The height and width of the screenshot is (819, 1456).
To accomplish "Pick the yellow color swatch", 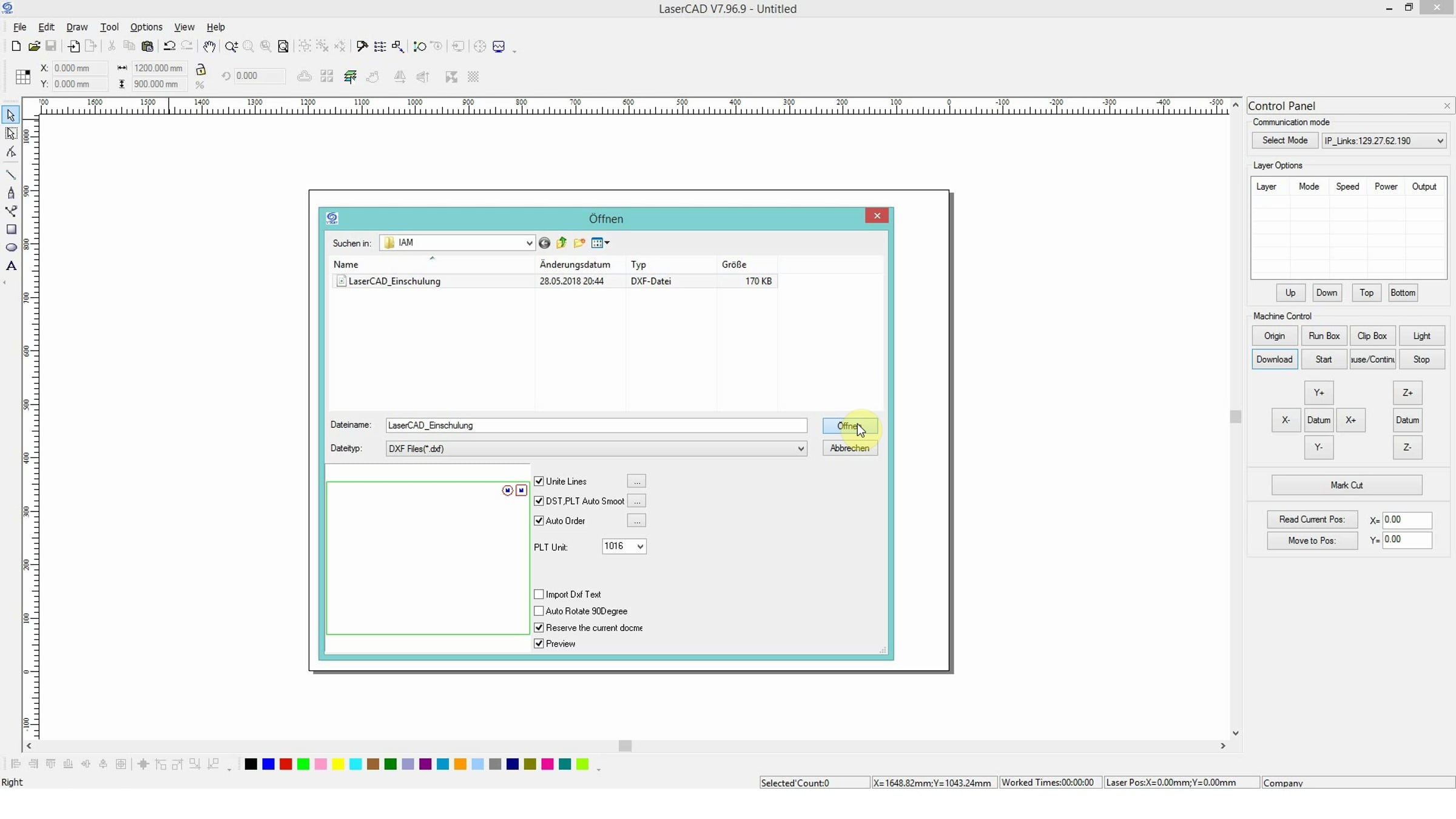I will pos(338,764).
